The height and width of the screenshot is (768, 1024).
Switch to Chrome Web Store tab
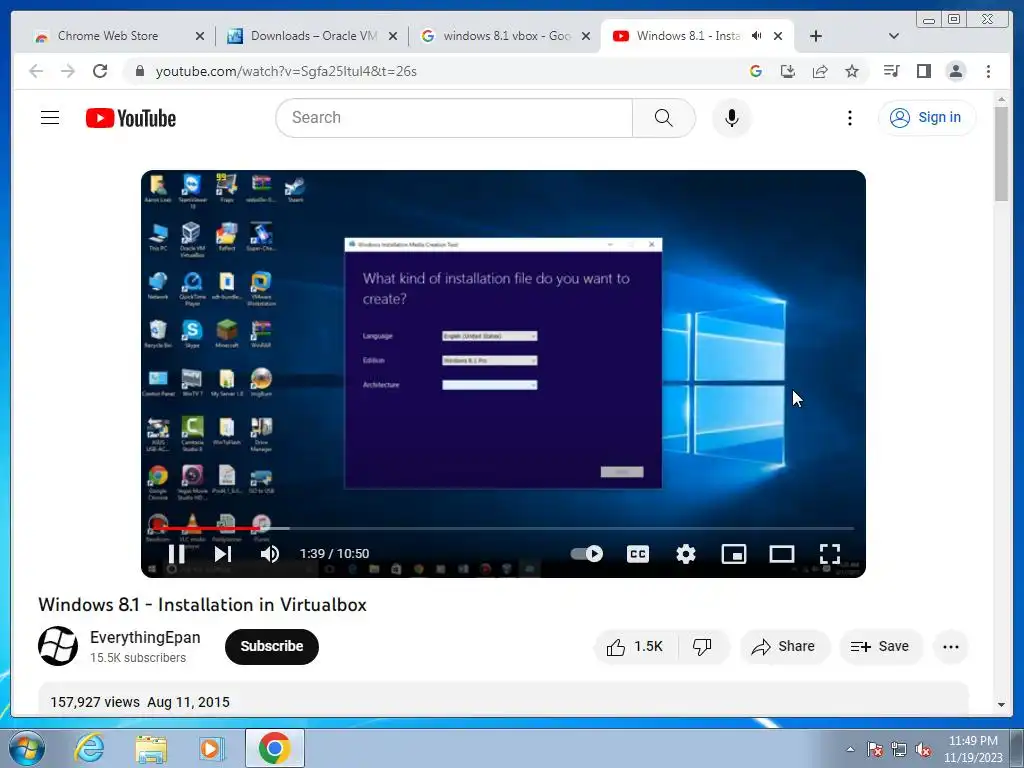pos(108,36)
